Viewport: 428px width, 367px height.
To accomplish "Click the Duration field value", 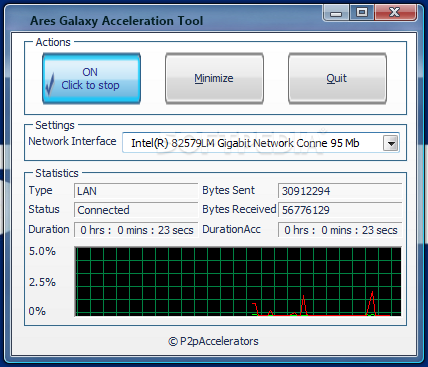I will click(136, 230).
